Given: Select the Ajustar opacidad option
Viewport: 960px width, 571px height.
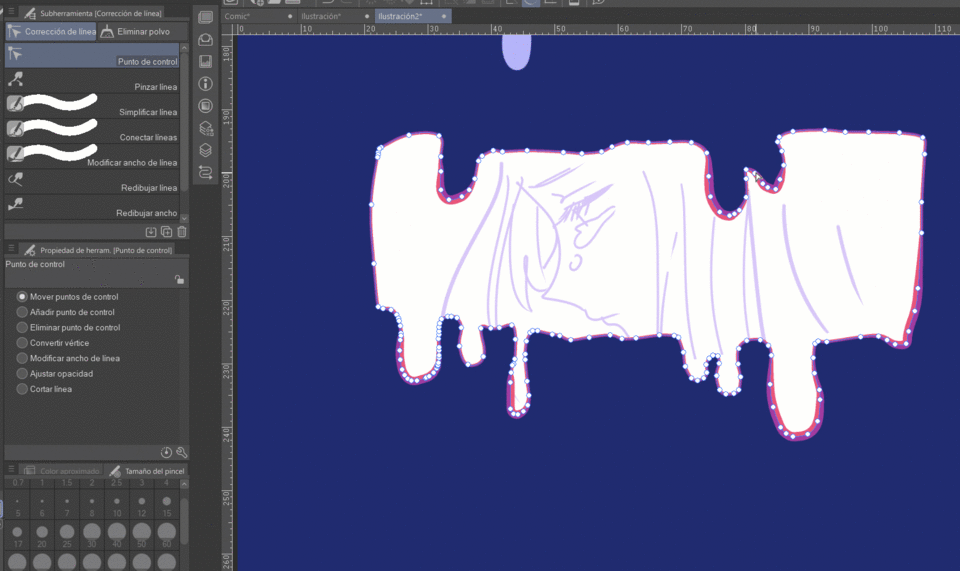Looking at the screenshot, I should [x=54, y=373].
